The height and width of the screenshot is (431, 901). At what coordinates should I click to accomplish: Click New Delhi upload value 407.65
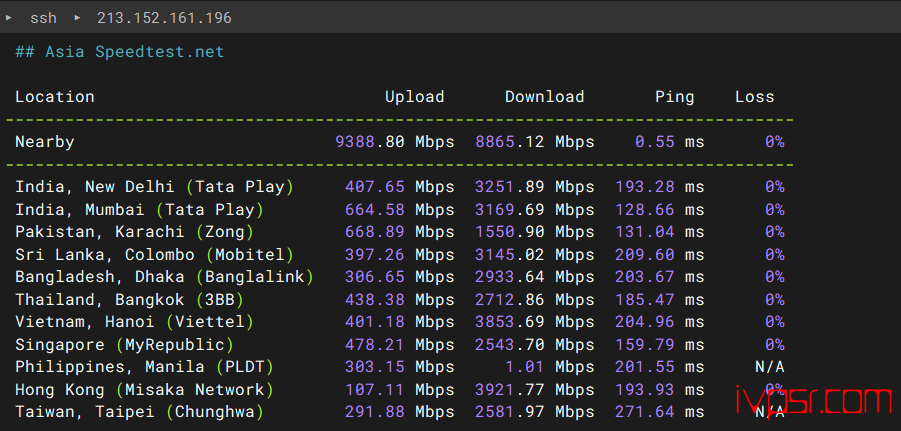[375, 187]
